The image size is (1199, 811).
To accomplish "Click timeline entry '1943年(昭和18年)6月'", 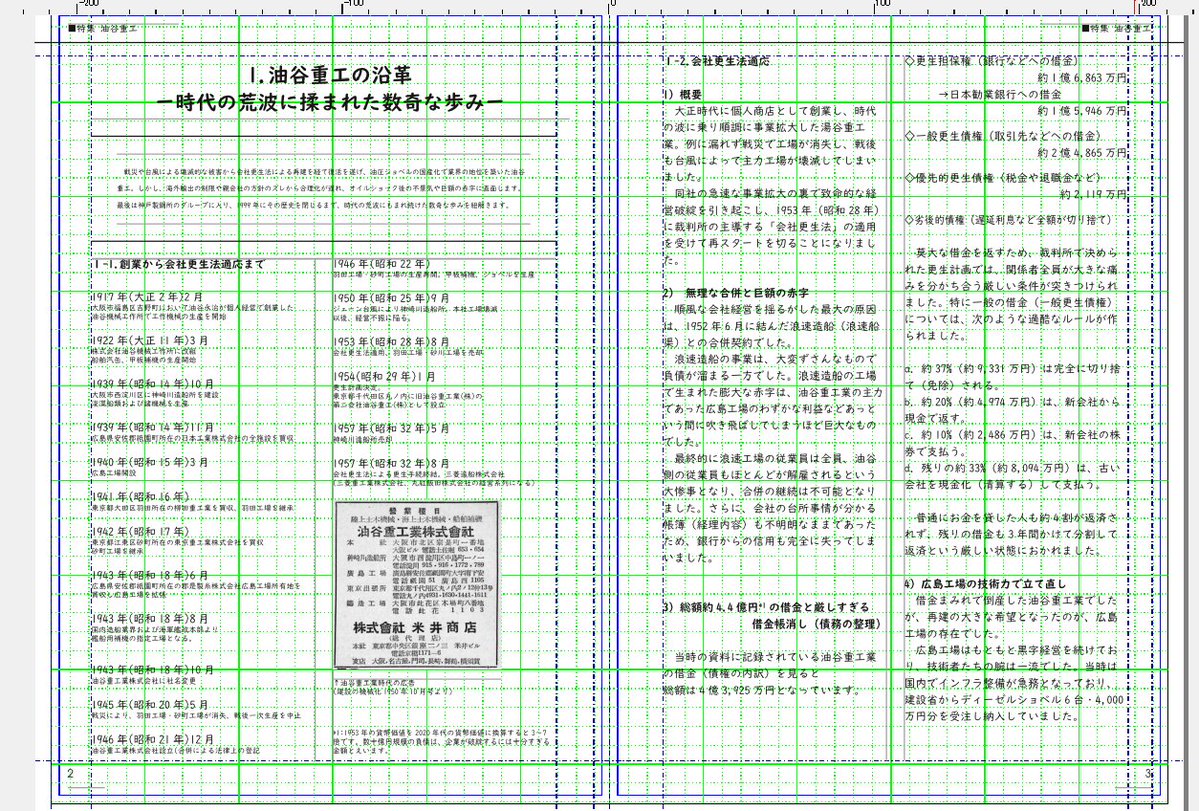I will coord(149,575).
